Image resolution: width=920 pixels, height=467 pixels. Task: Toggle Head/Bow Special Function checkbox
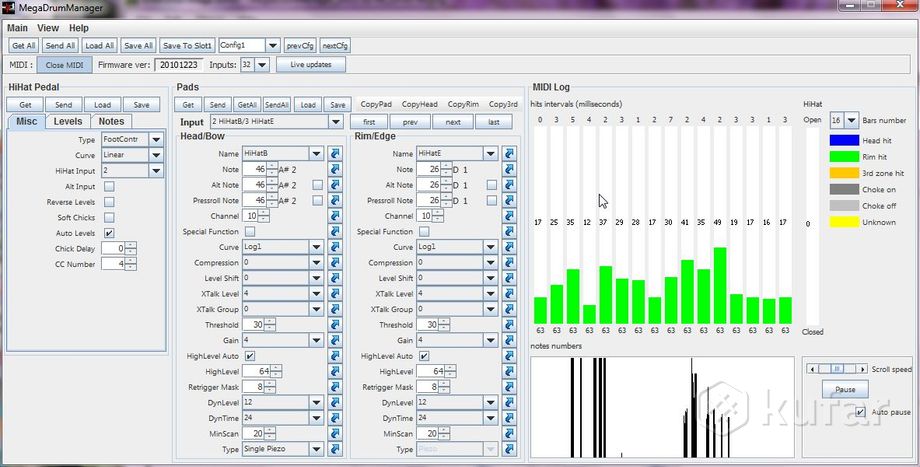[x=250, y=231]
